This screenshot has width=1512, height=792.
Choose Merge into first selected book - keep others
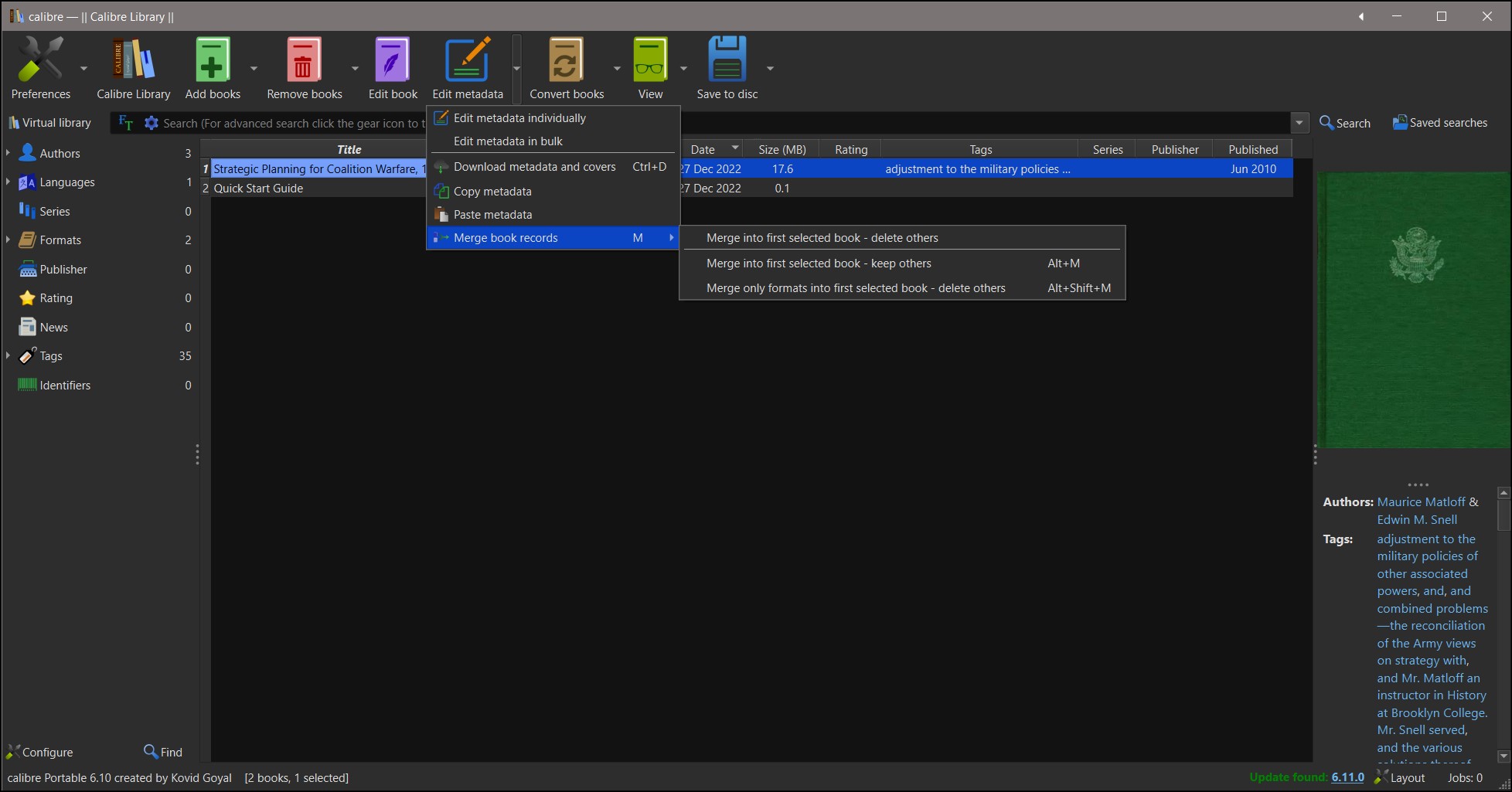[x=902, y=263]
